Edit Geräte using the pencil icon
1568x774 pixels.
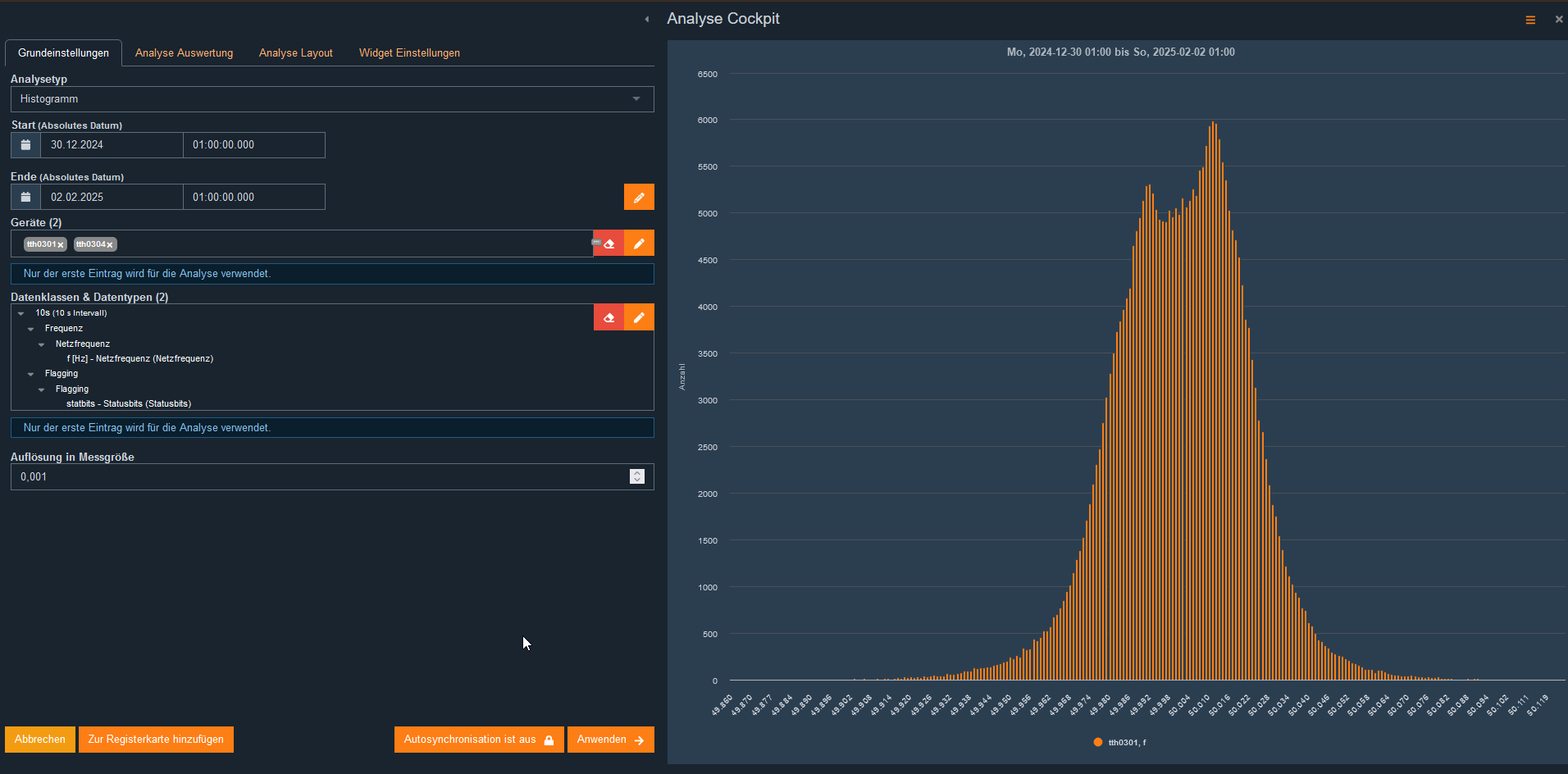[x=639, y=244]
